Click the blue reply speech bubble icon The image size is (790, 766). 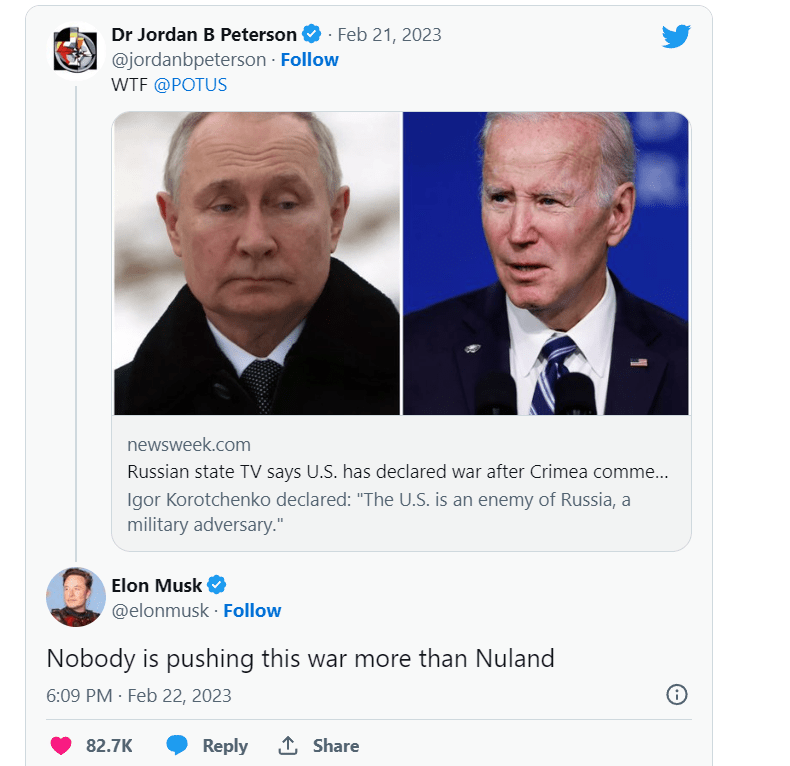[177, 745]
